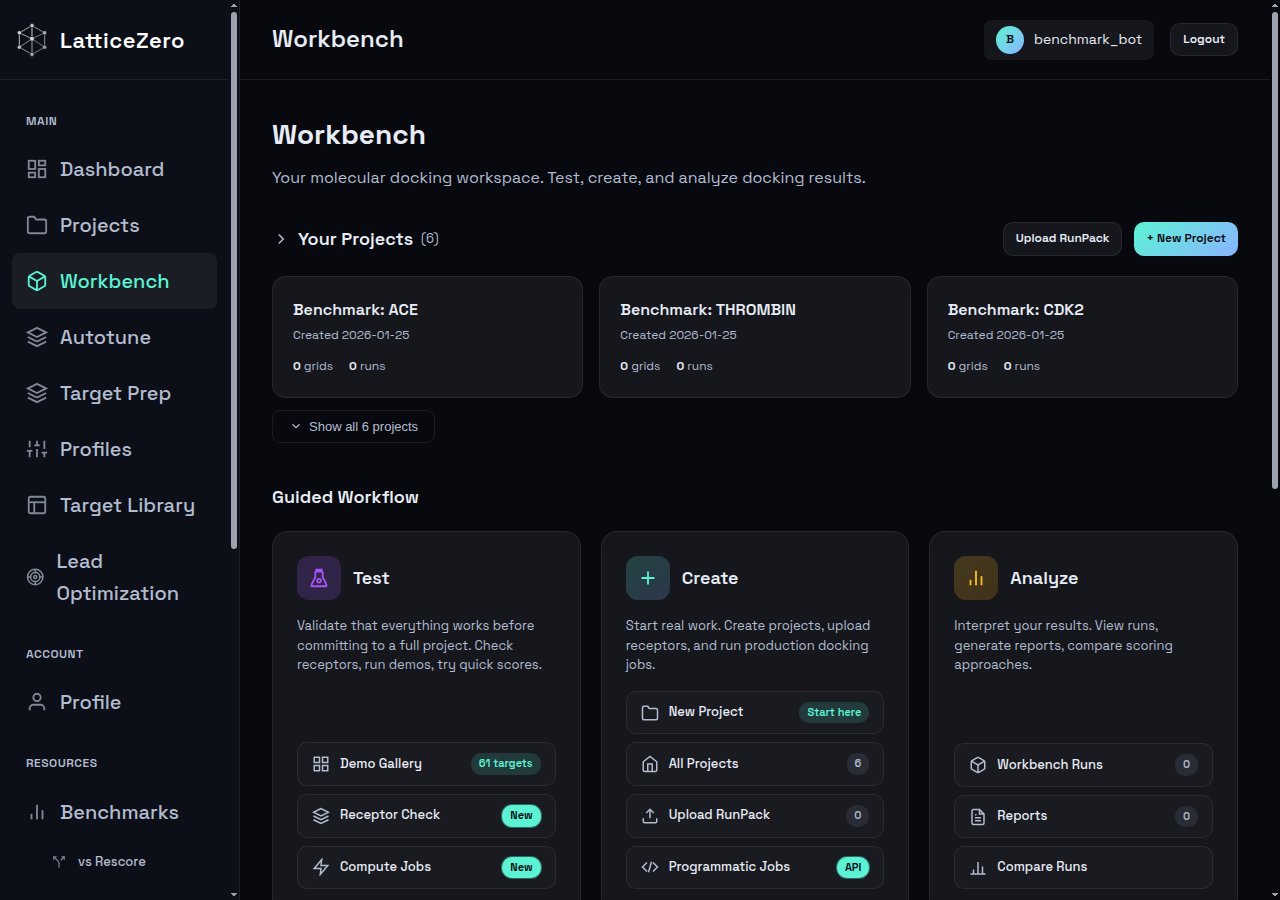
Task: Click the Dashboard grid icon in sidebar
Action: (37, 169)
